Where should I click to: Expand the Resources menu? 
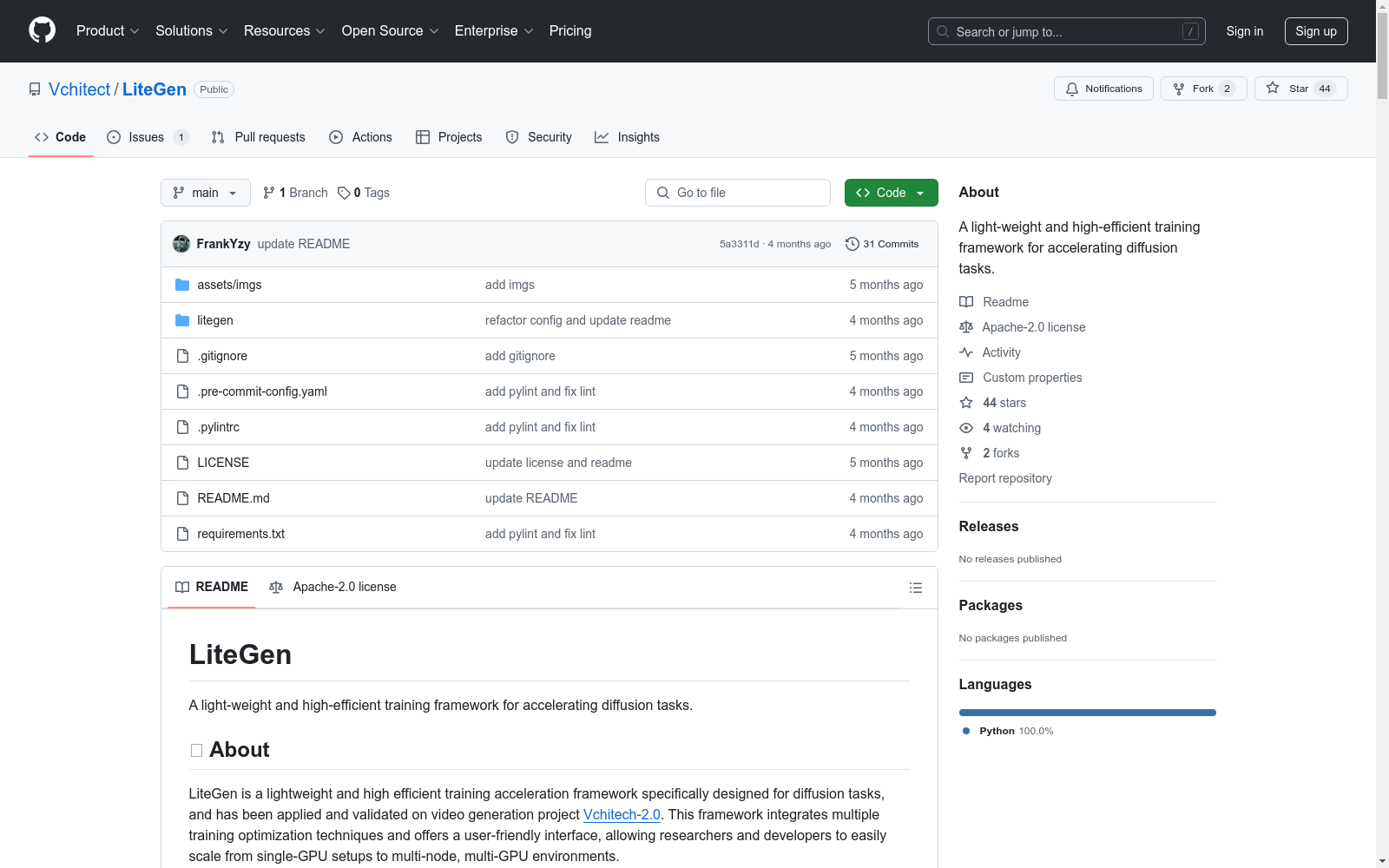[x=285, y=31]
